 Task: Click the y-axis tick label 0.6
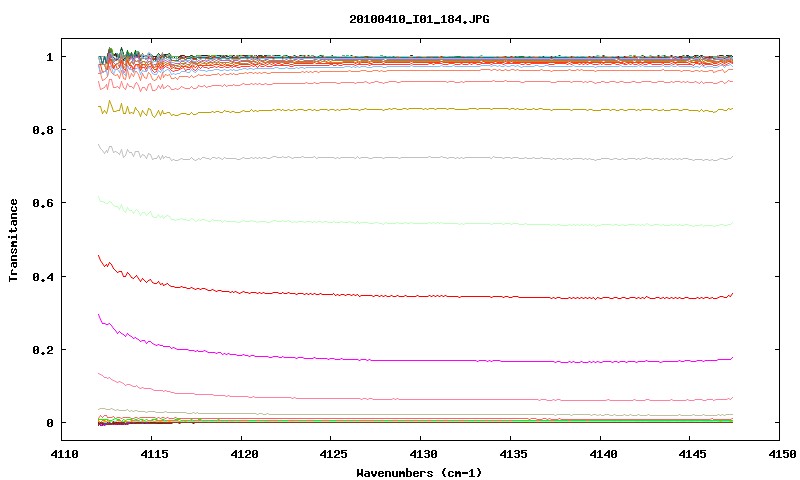pos(43,203)
